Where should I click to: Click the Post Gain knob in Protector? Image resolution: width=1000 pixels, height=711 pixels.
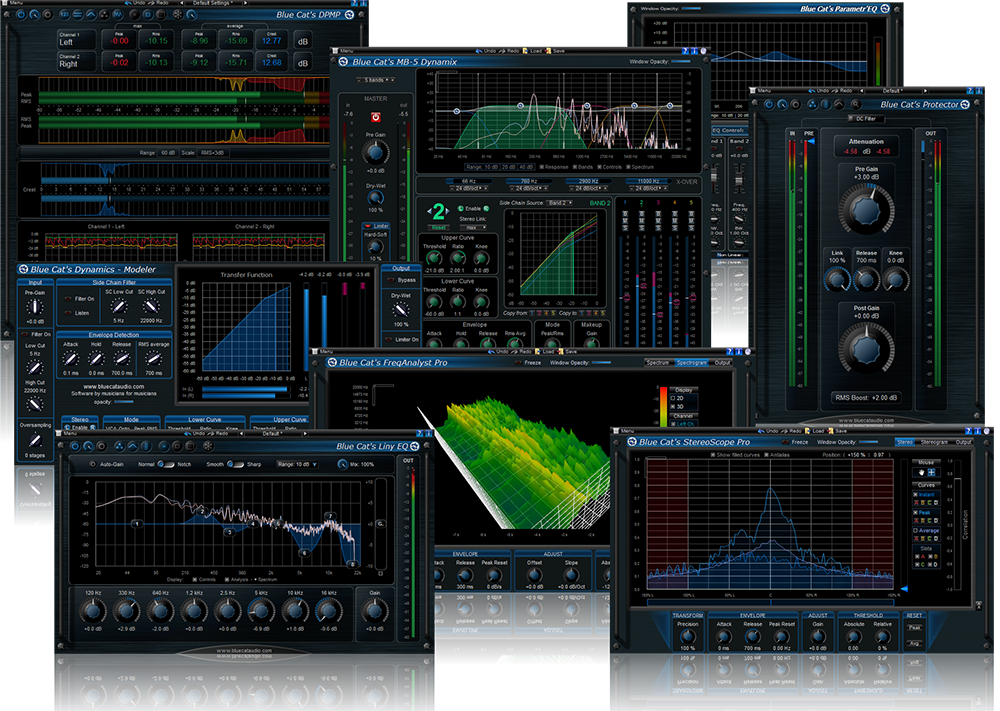click(x=866, y=348)
